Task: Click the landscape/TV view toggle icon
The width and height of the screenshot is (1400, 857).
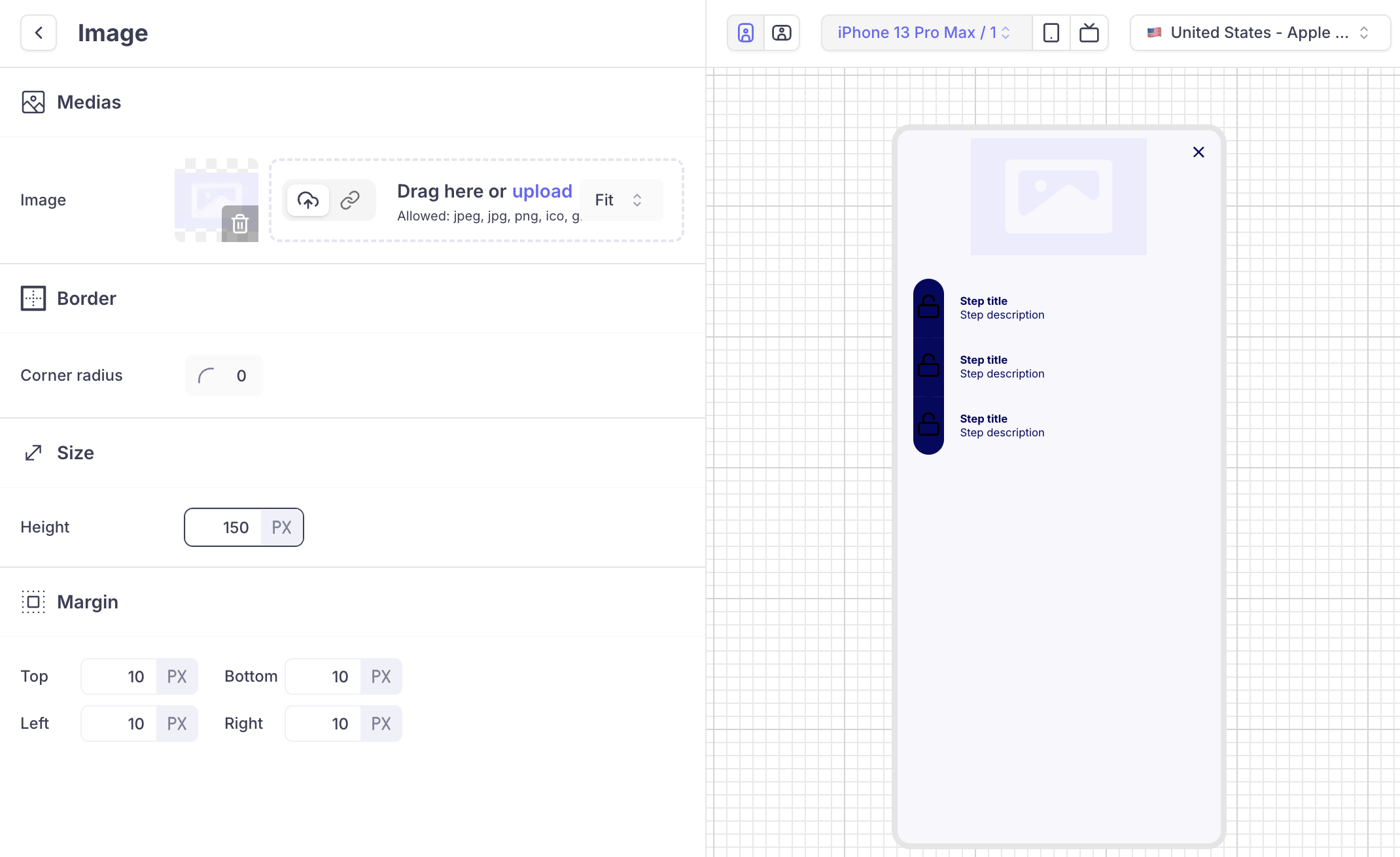Action: click(x=1089, y=33)
